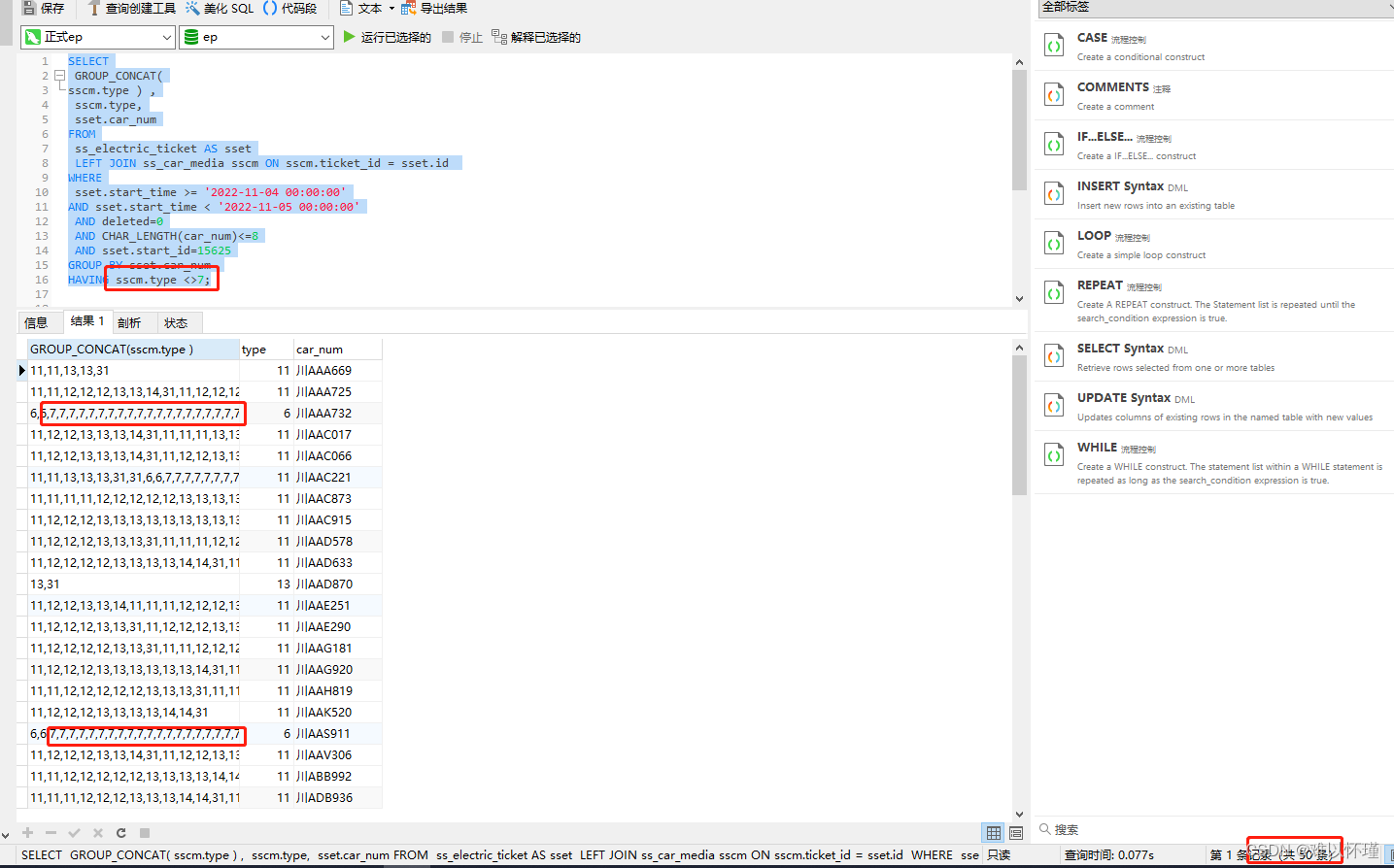The height and width of the screenshot is (868, 1394).
Task: Click the editor scrollbar up arrow
Action: (x=1019, y=62)
